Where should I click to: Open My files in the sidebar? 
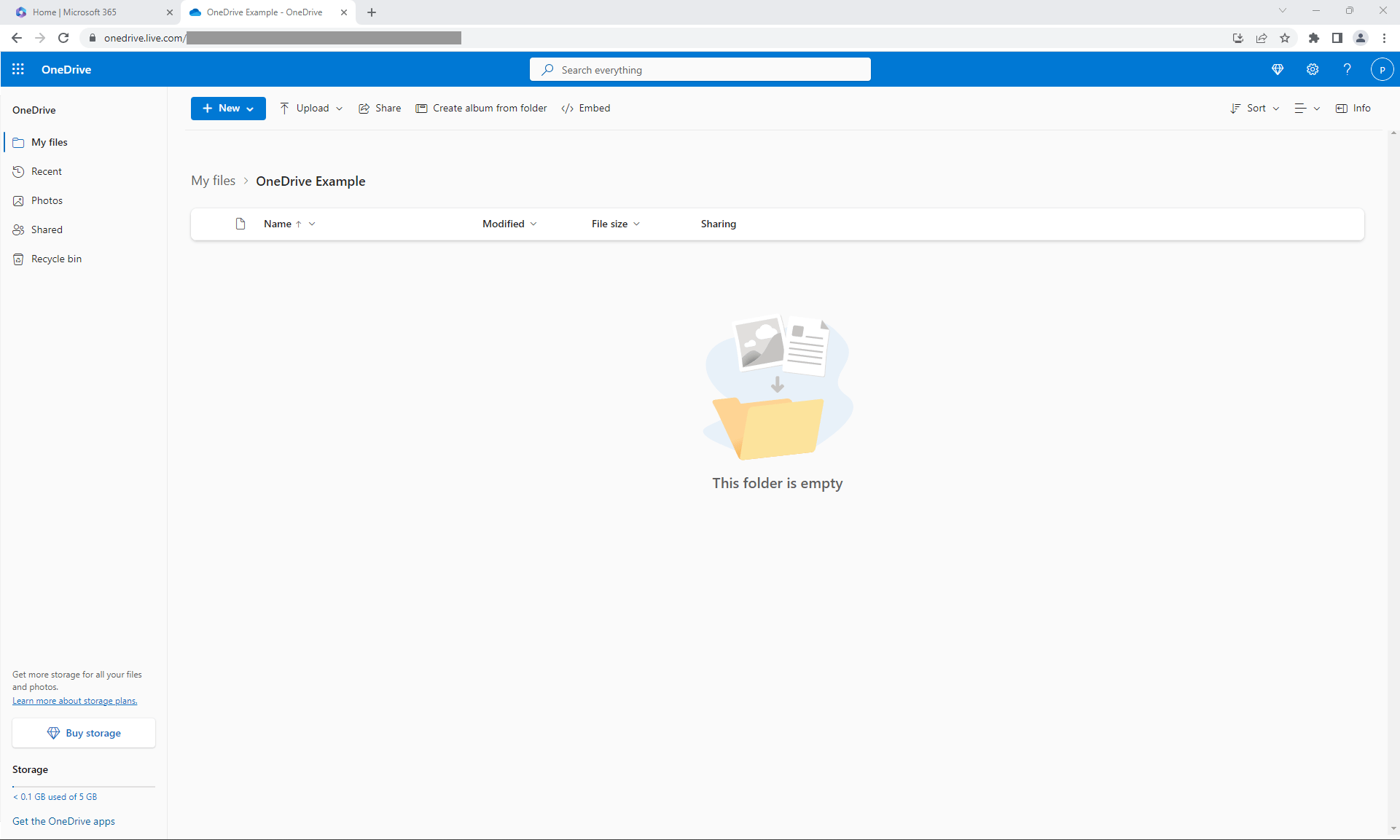[84, 142]
